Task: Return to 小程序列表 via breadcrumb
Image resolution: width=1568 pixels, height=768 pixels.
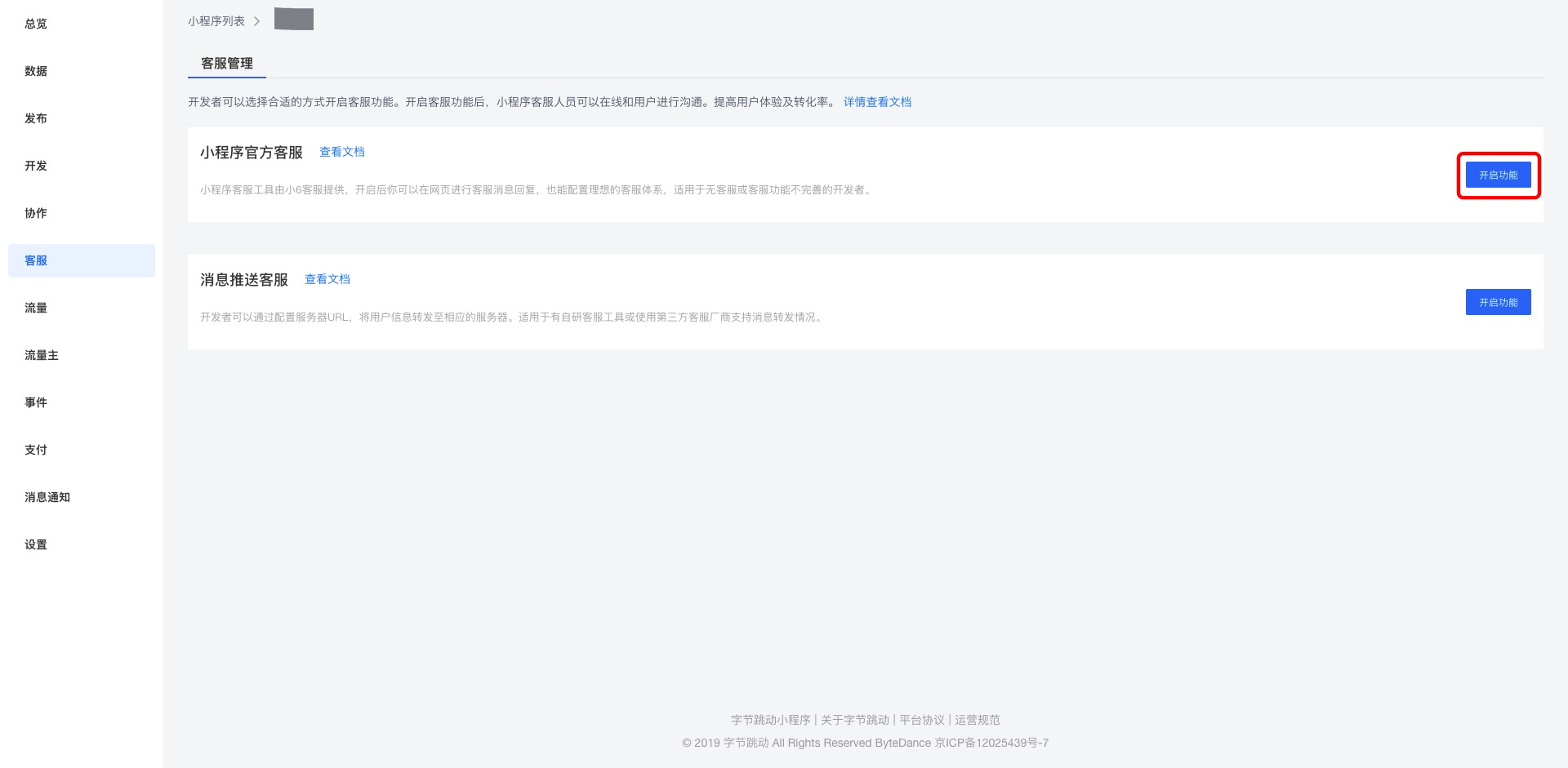Action: point(217,20)
